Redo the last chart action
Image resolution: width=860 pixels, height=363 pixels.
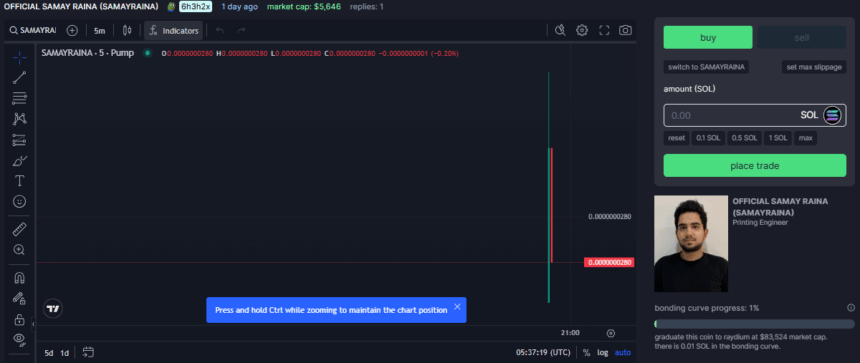241,31
